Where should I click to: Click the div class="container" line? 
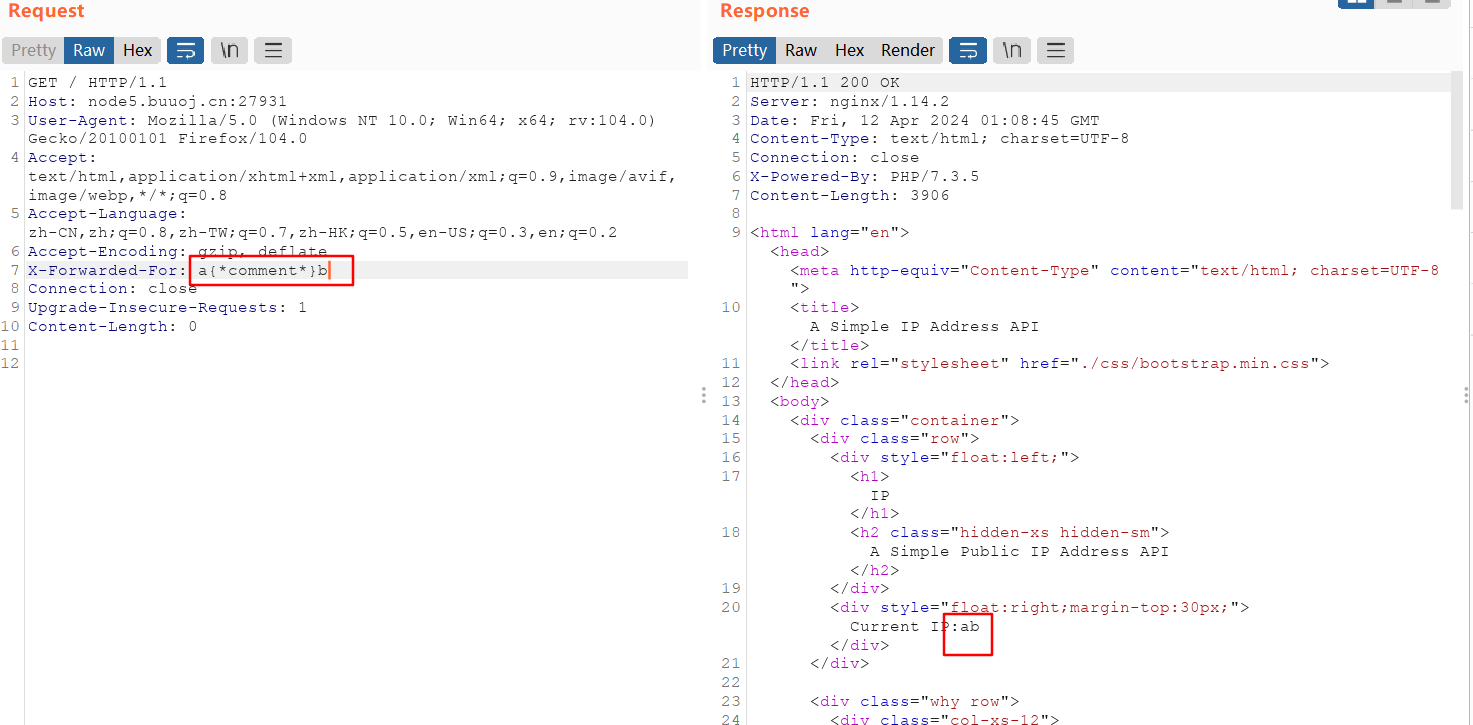click(x=905, y=421)
